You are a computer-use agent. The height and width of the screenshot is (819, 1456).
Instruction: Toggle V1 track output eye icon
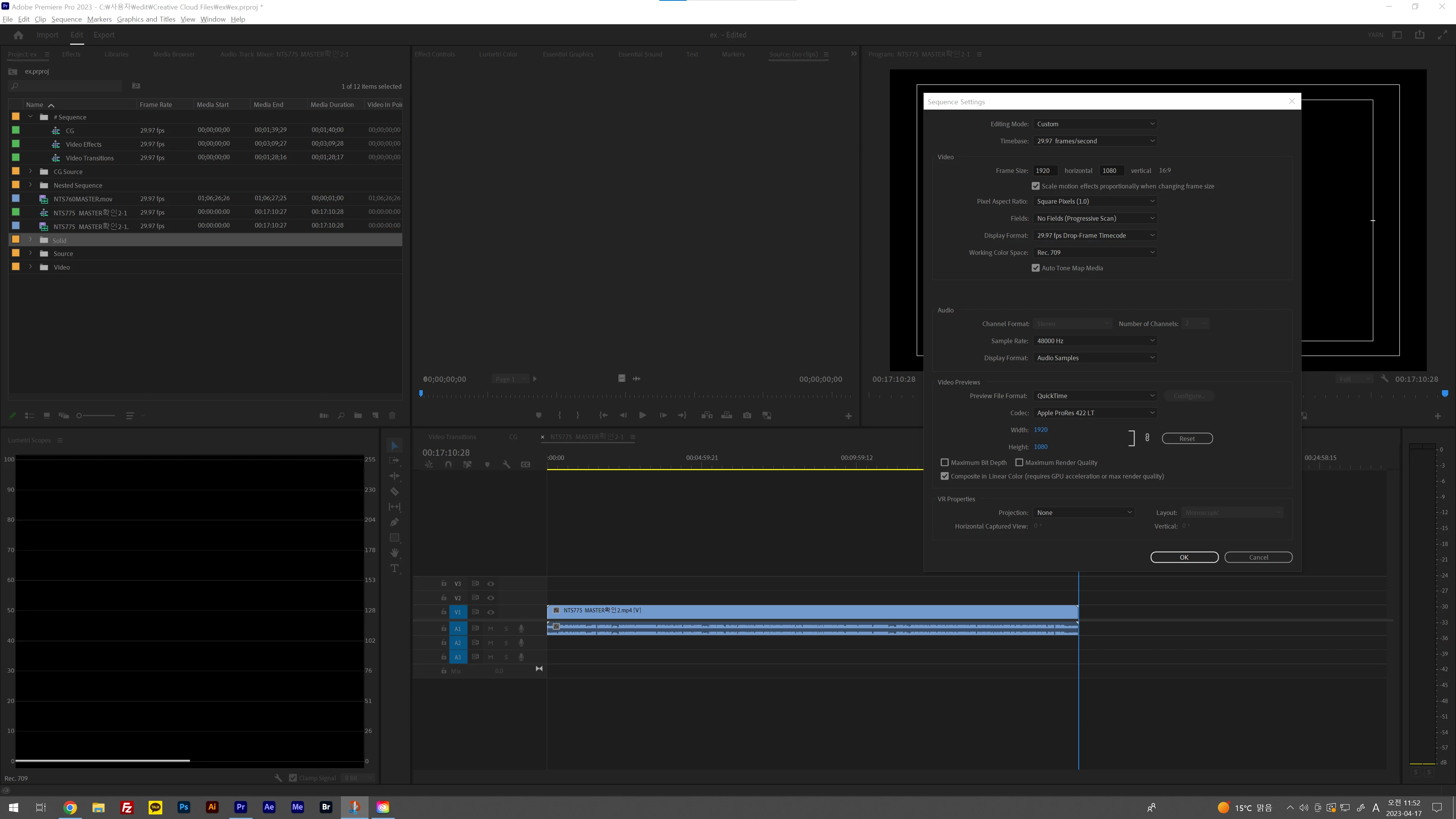coord(491,612)
